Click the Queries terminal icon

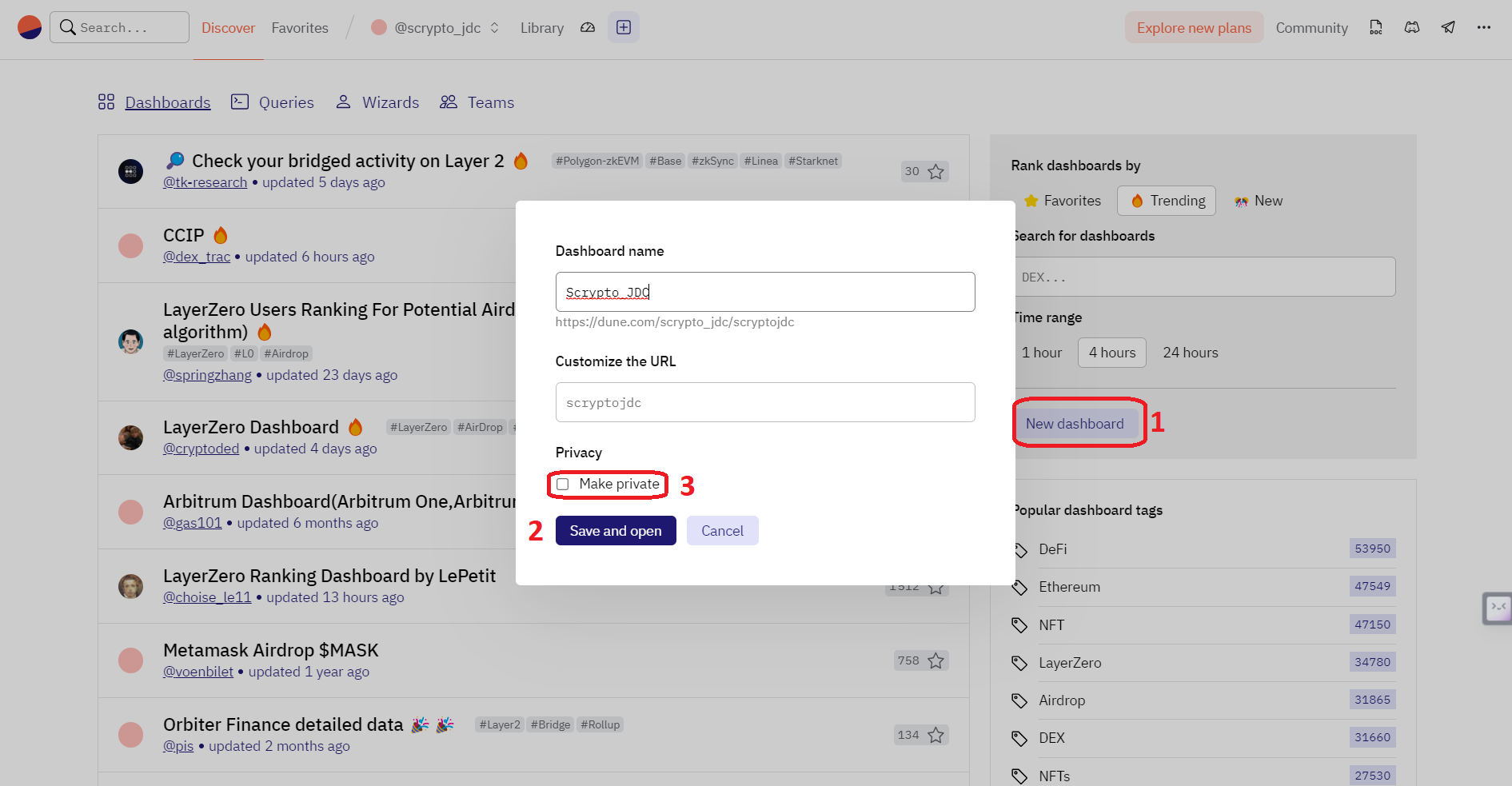click(x=240, y=102)
